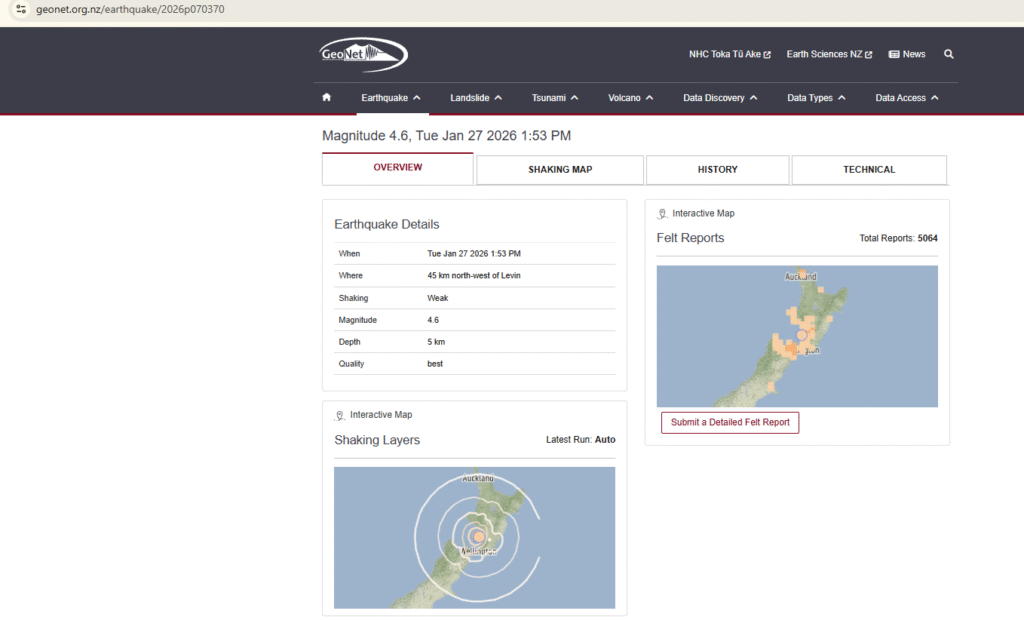Expand the Data Discovery menu

[x=720, y=98]
